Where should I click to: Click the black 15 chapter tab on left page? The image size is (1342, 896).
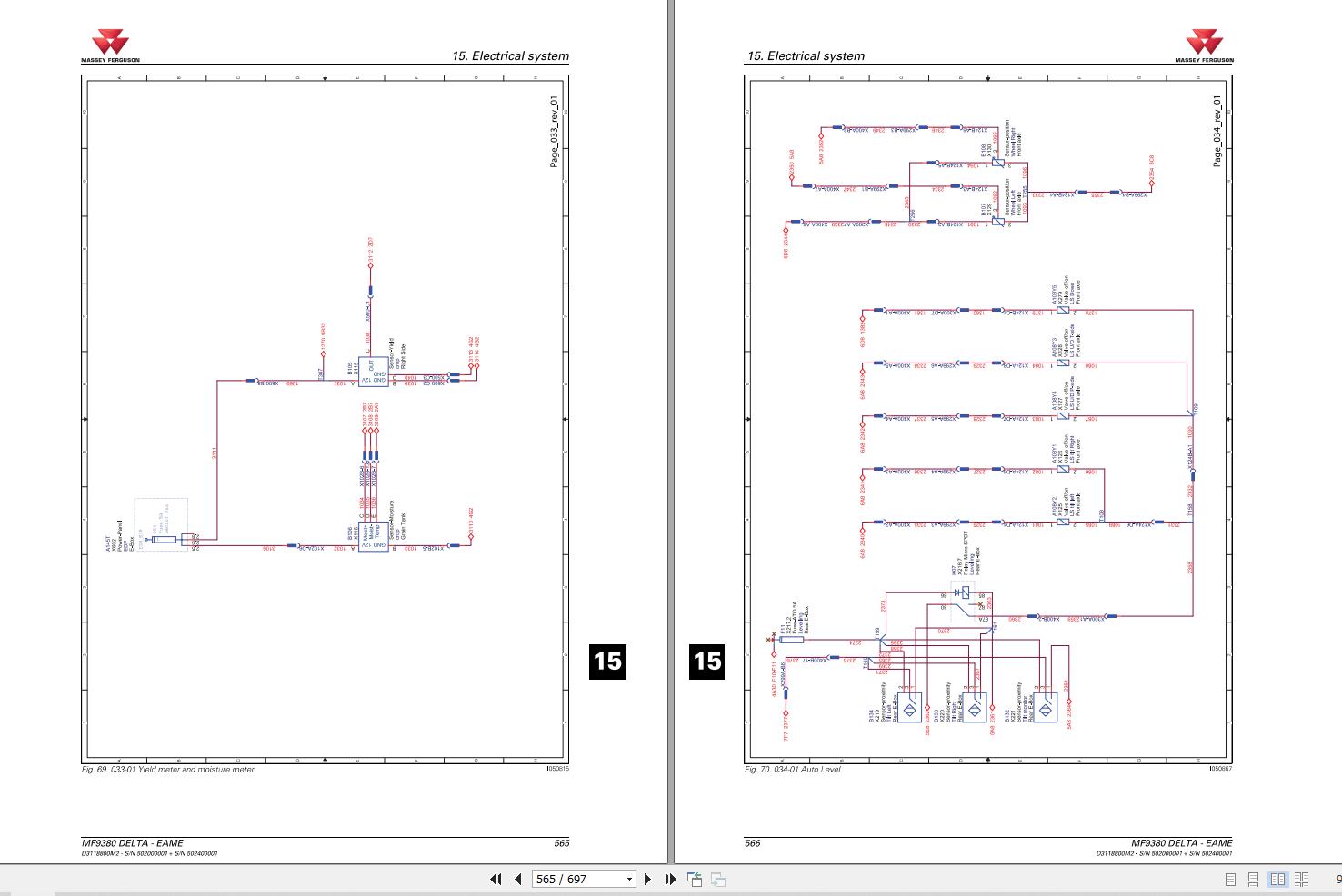[607, 661]
